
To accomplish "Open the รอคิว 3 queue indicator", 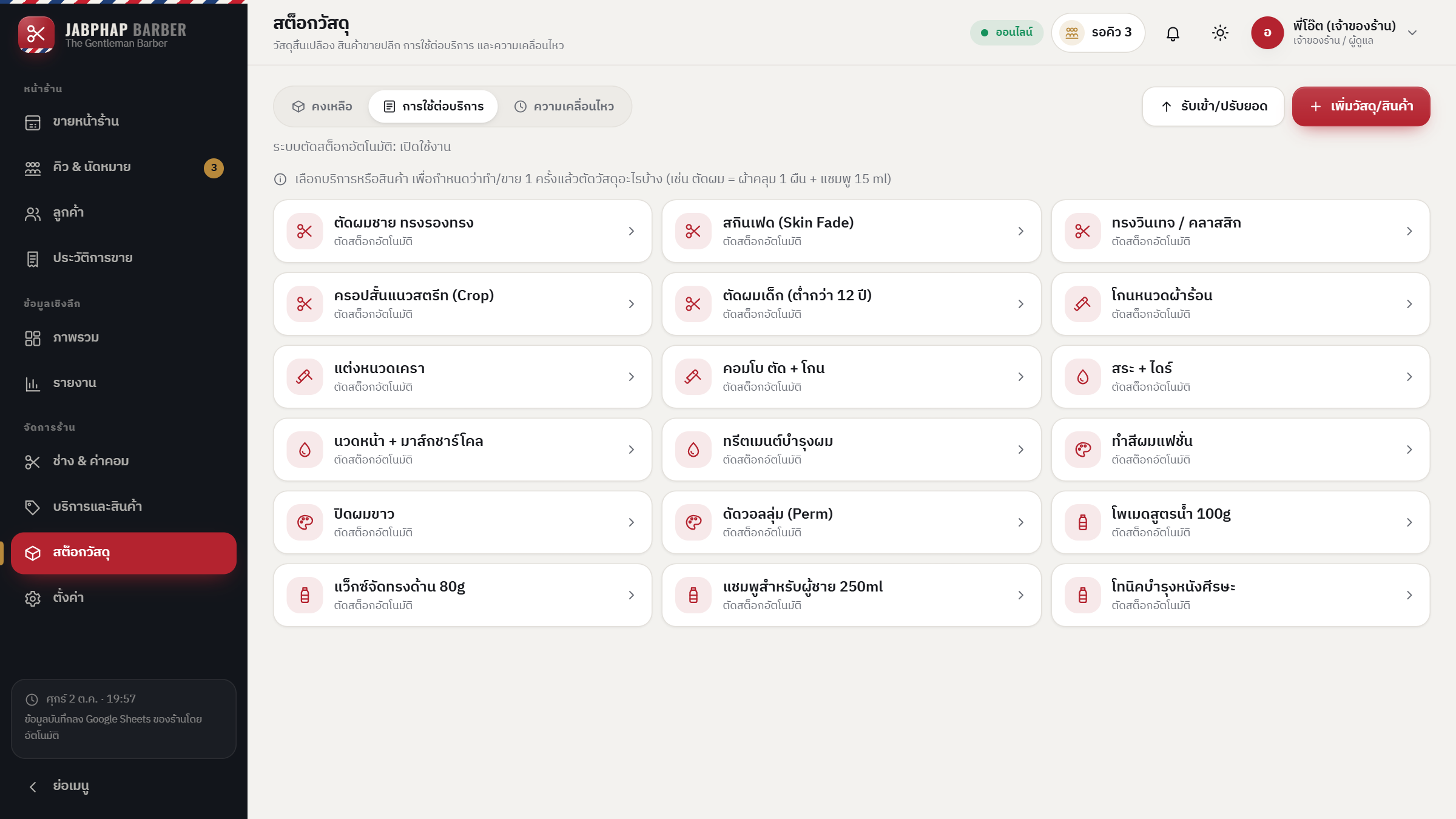I will point(1098,33).
